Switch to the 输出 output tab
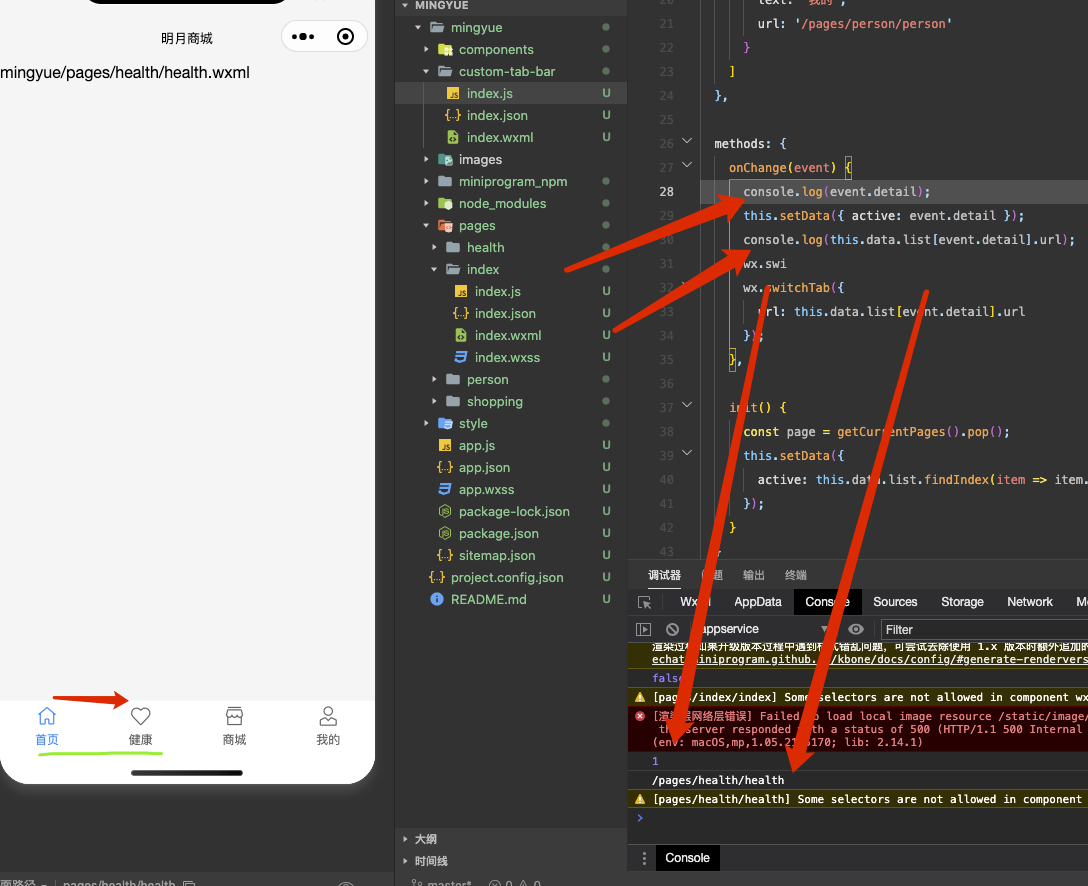Image resolution: width=1088 pixels, height=886 pixels. 754,575
